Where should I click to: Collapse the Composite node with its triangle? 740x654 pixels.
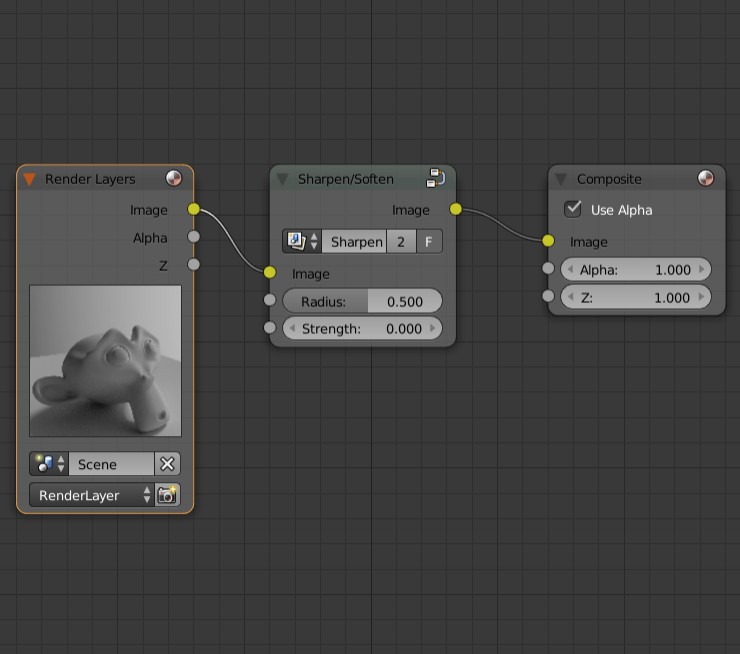click(x=562, y=179)
